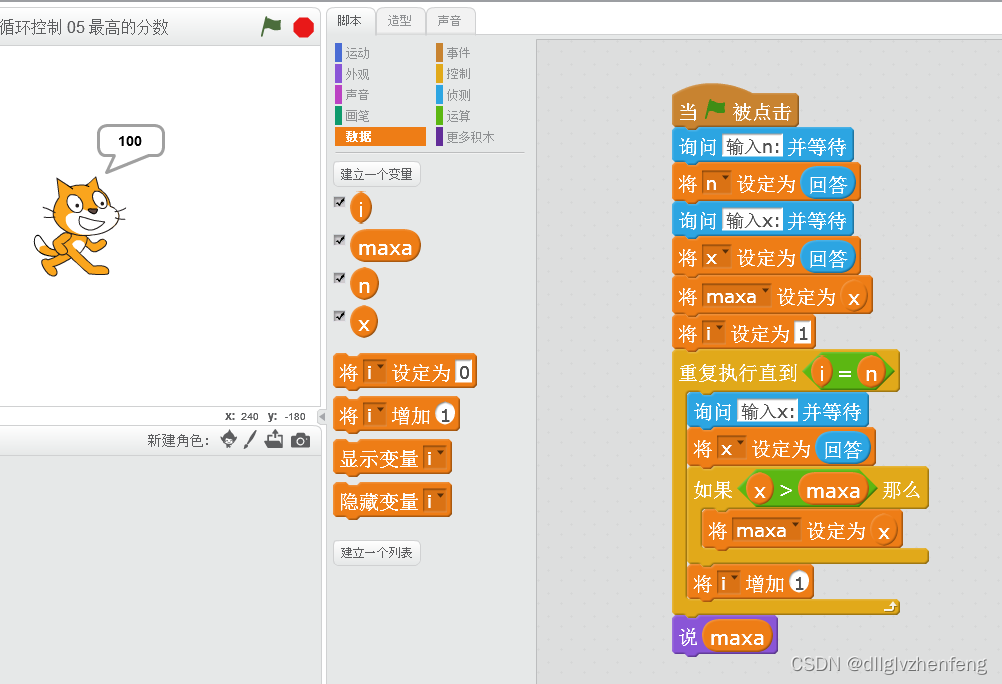This screenshot has height=684, width=1002.
Task: Click the value 1 field in script 将 i 设定为 block
Action: click(803, 332)
